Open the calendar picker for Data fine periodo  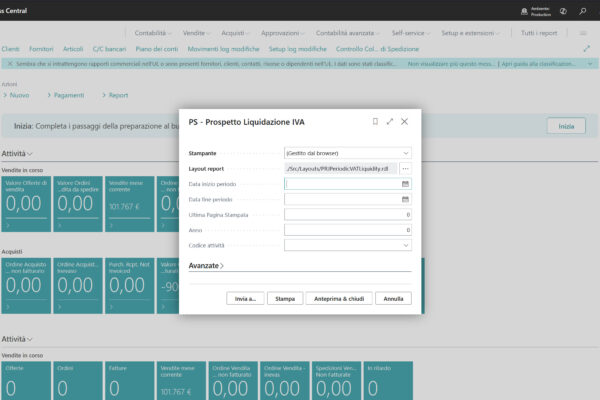click(x=405, y=199)
